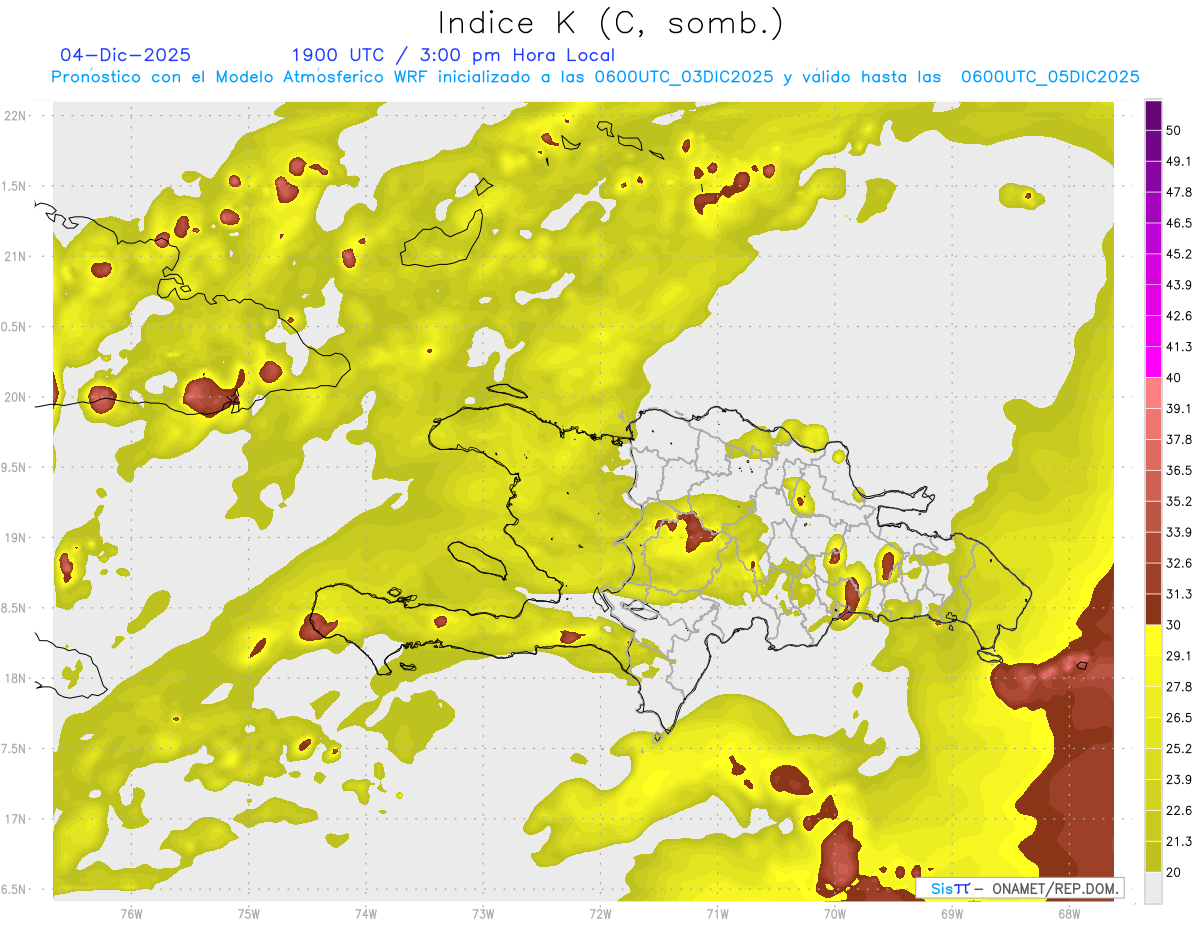Click the "40" color scale value
The height and width of the screenshot is (927, 1200).
tap(1174, 378)
